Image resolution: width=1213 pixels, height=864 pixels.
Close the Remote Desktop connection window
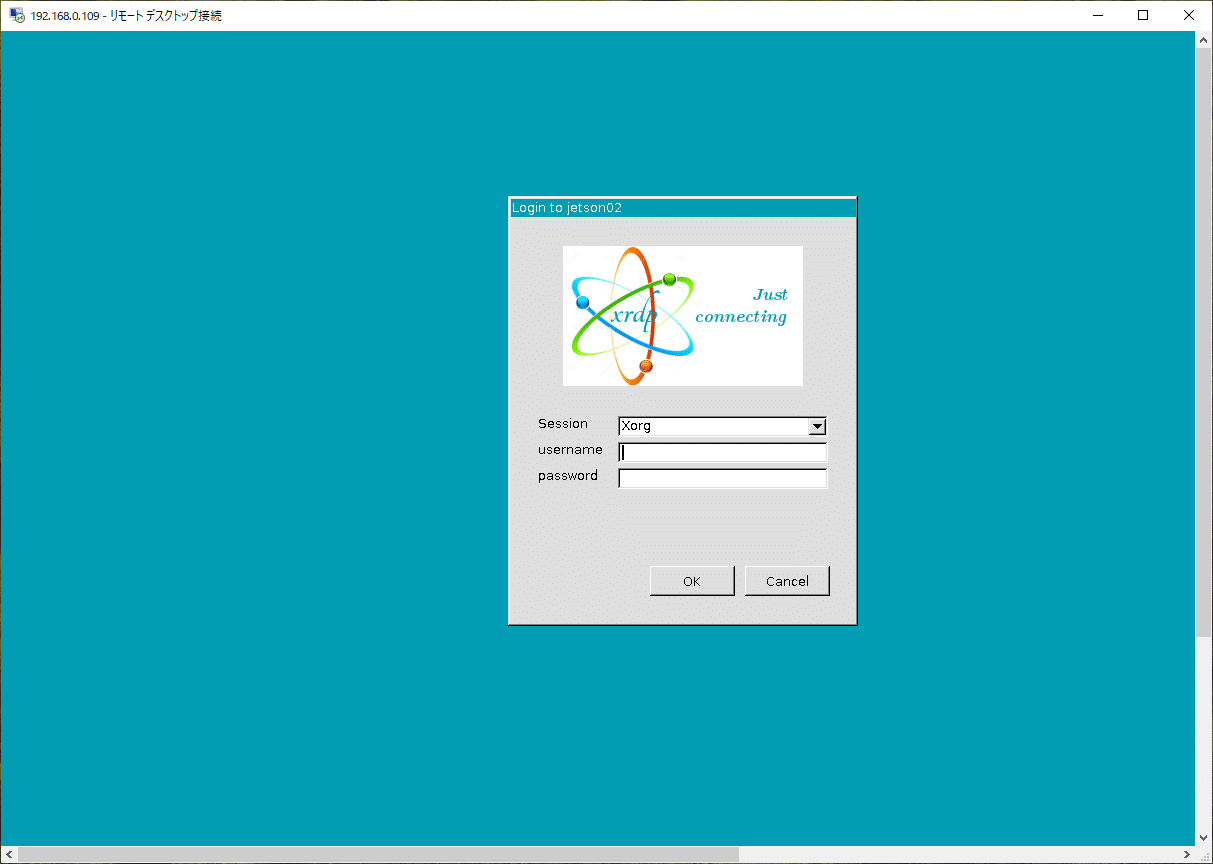pyautogui.click(x=1189, y=15)
